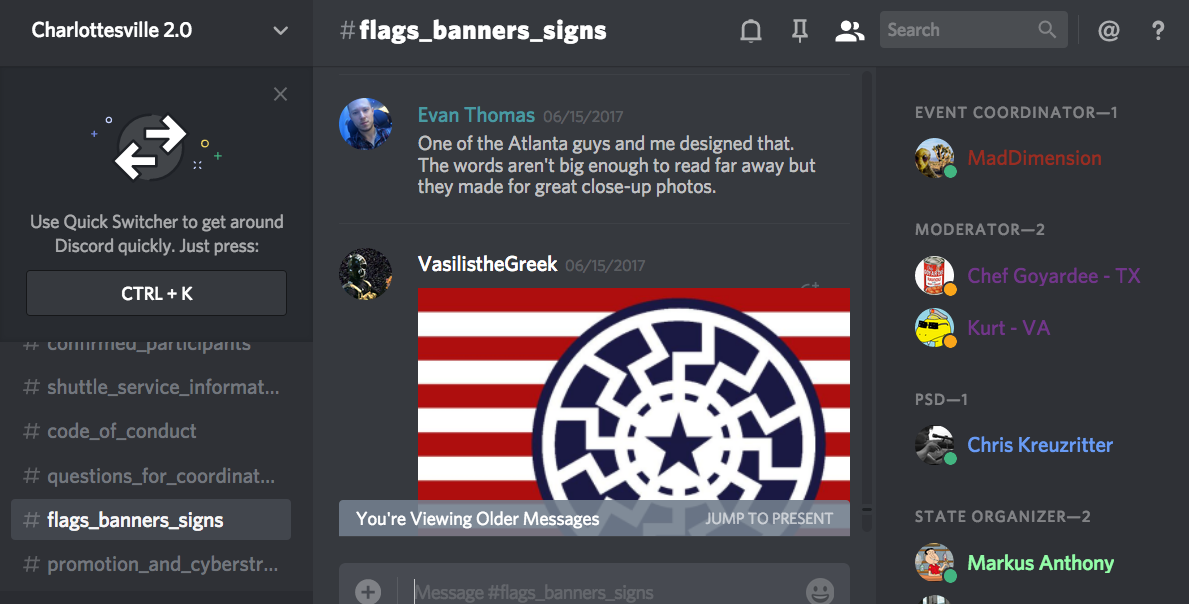Open recent mentions @ icon
The height and width of the screenshot is (604, 1189).
point(1109,30)
